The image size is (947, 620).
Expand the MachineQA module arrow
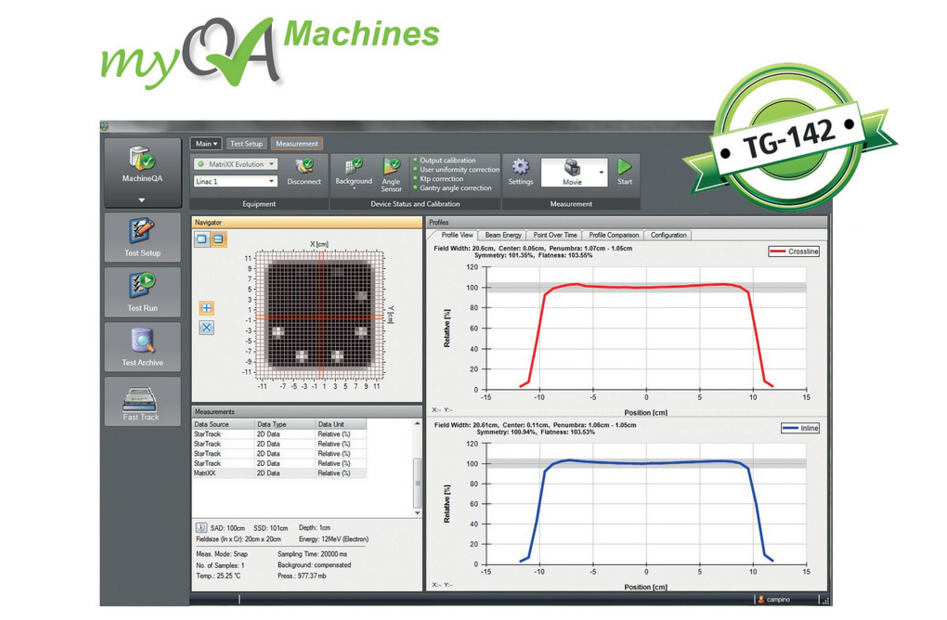click(x=142, y=200)
